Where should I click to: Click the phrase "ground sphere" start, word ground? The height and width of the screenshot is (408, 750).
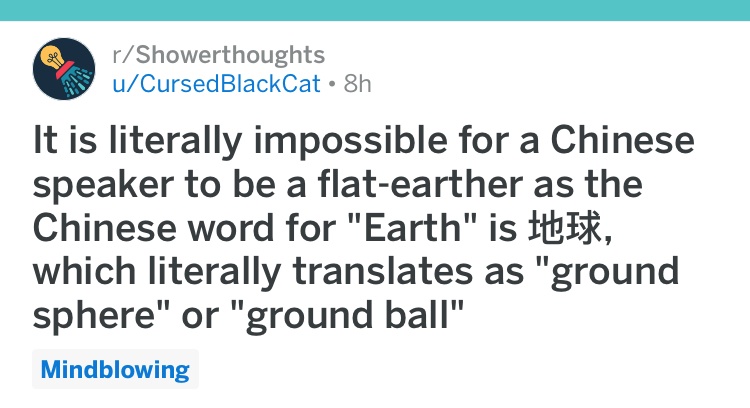(x=614, y=273)
